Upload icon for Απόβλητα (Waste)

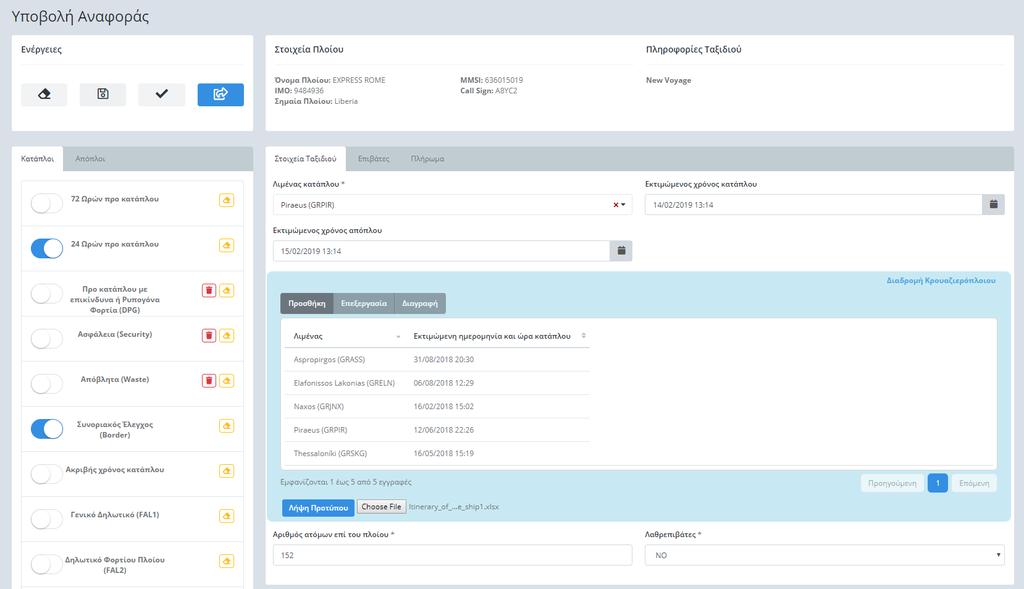(x=227, y=380)
